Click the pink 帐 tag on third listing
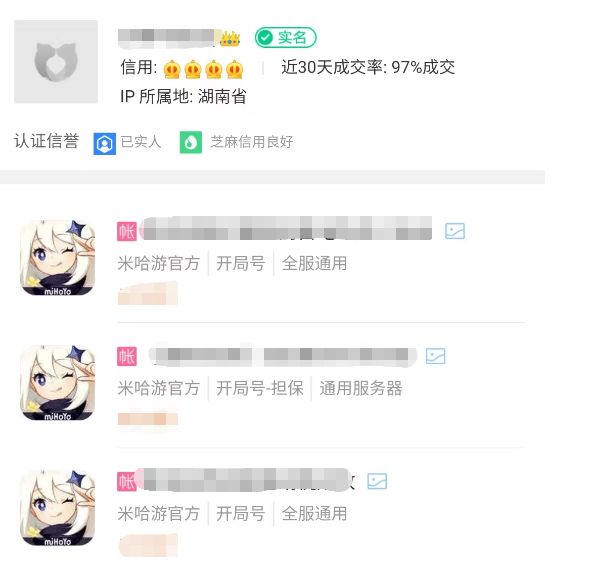 tap(127, 481)
